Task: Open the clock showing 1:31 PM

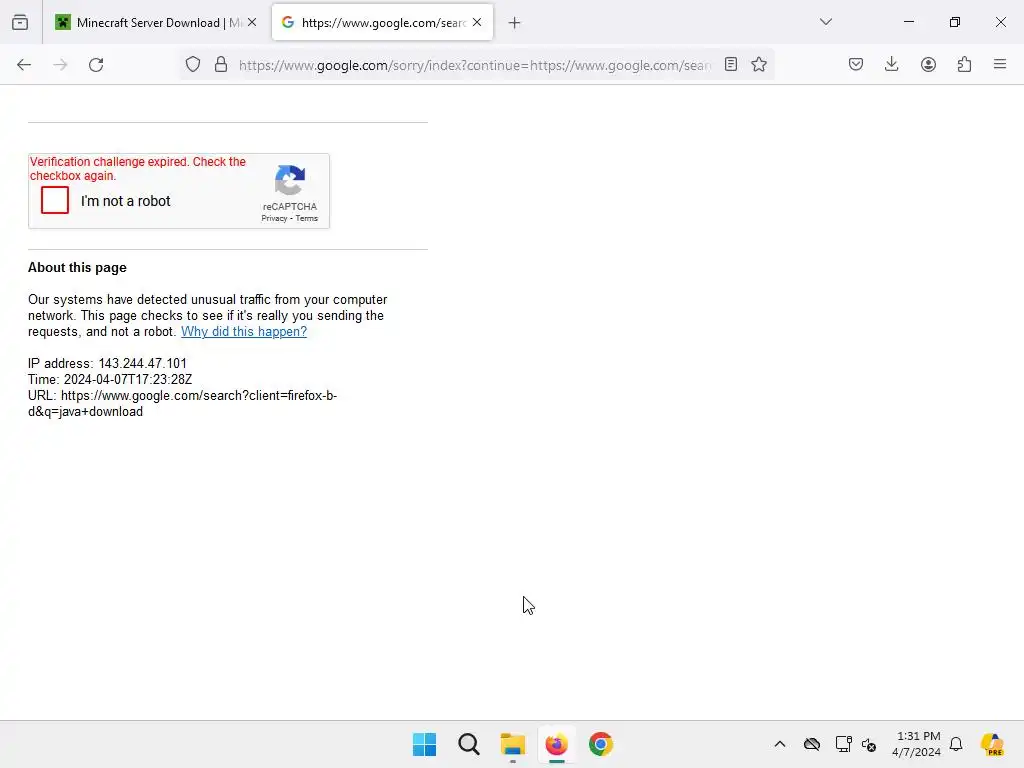Action: click(917, 744)
